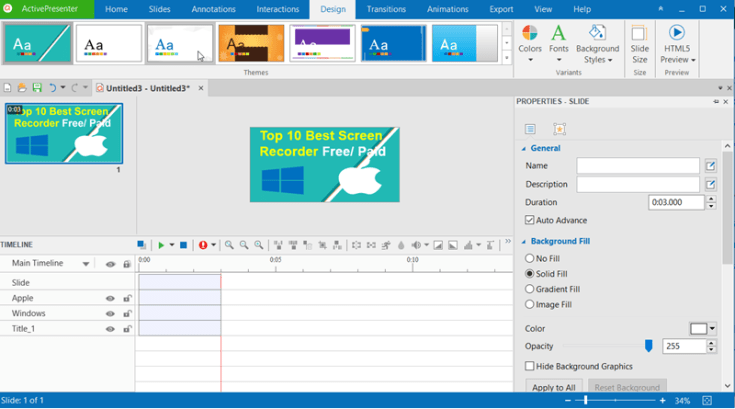Open the Export ribbon tab
This screenshot has height=409, width=735.
501,9
